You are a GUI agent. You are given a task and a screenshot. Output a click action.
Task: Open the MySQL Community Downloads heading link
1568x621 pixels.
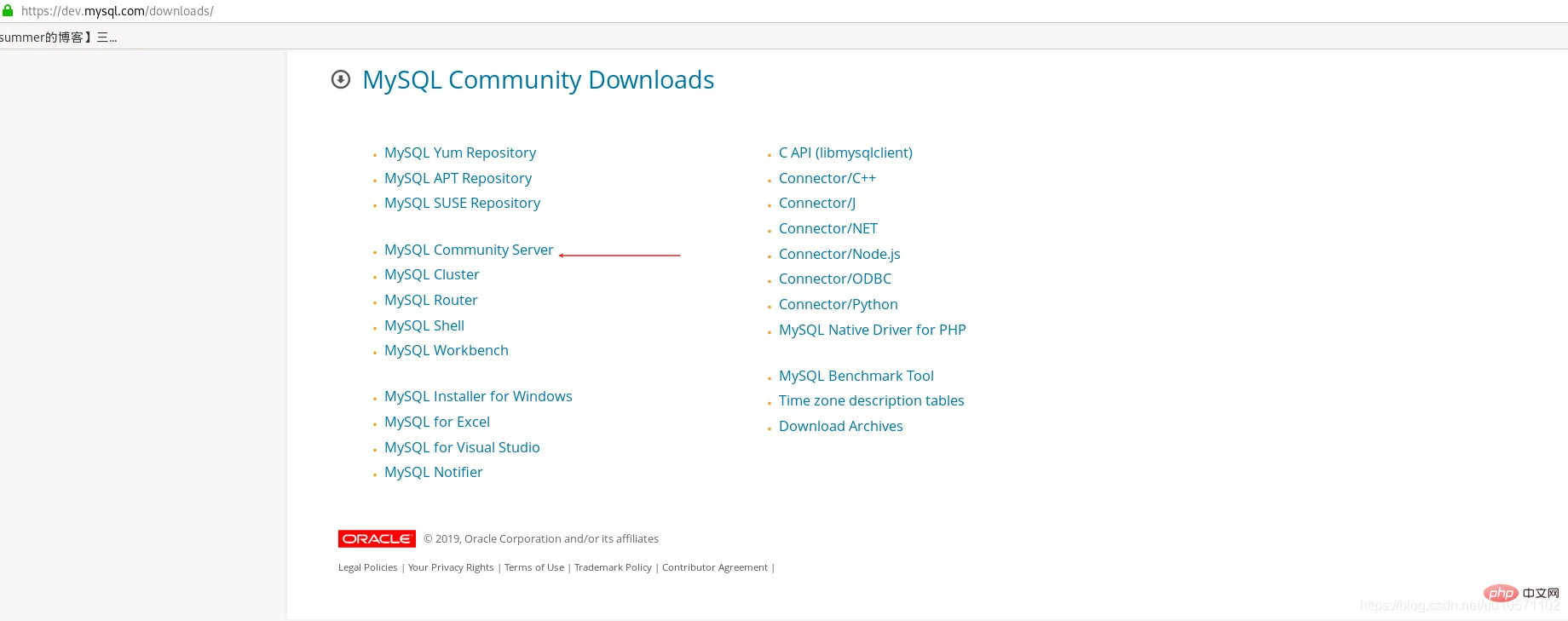coord(538,80)
